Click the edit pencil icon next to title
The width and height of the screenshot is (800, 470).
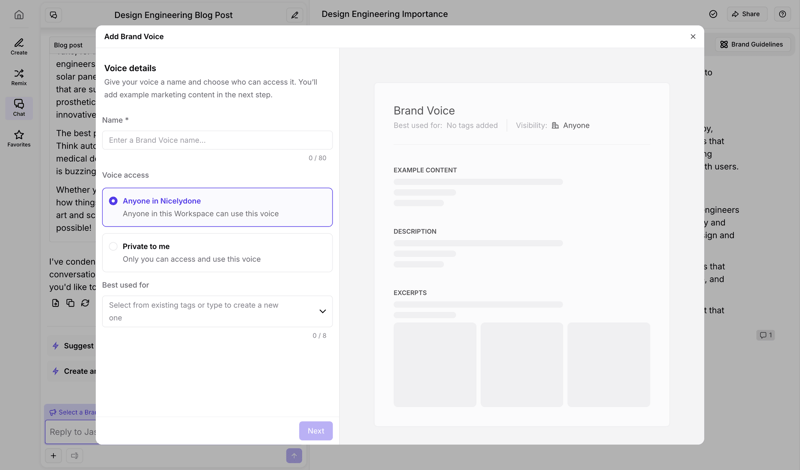[294, 15]
